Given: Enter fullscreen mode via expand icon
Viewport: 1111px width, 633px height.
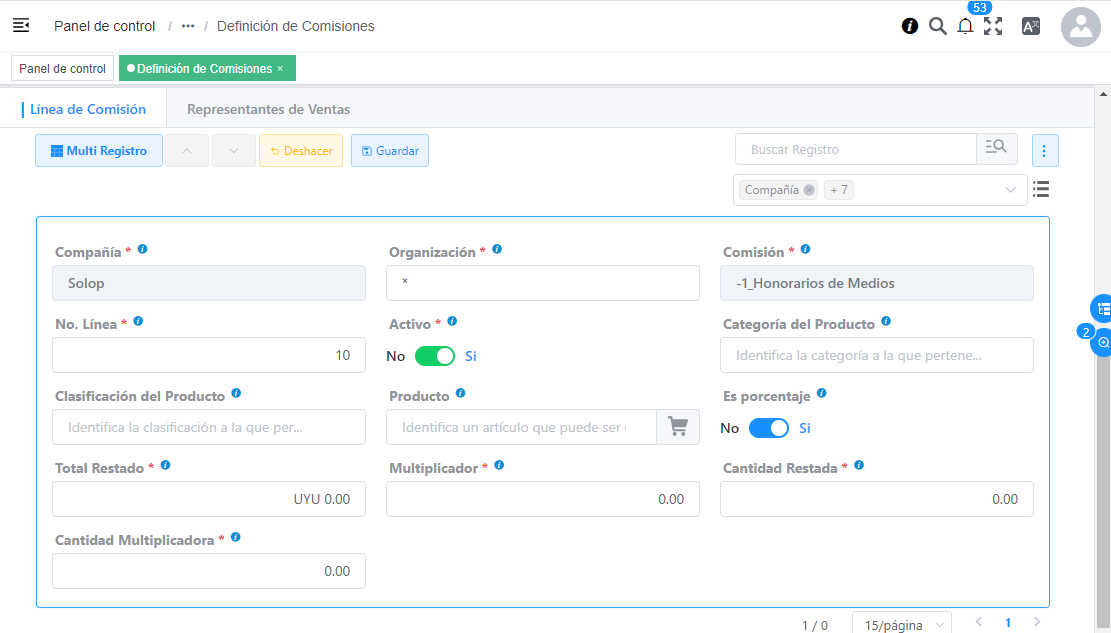Looking at the screenshot, I should pyautogui.click(x=993, y=27).
